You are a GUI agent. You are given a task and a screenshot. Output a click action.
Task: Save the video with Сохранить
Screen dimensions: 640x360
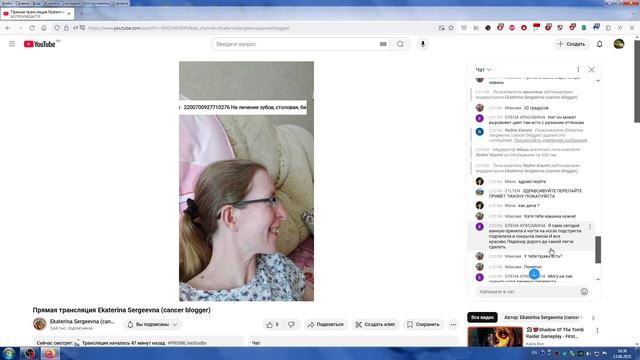[x=423, y=324]
